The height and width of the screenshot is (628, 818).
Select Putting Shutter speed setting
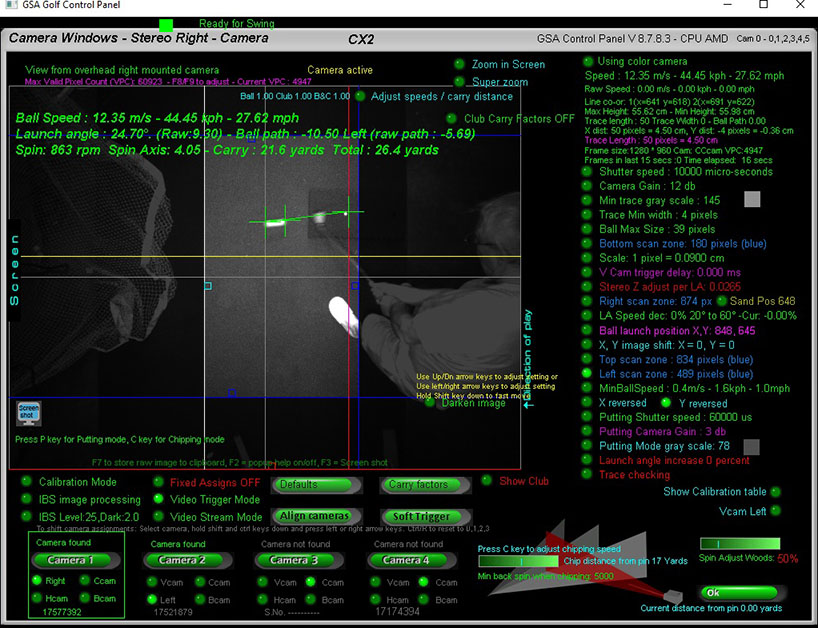(587, 417)
